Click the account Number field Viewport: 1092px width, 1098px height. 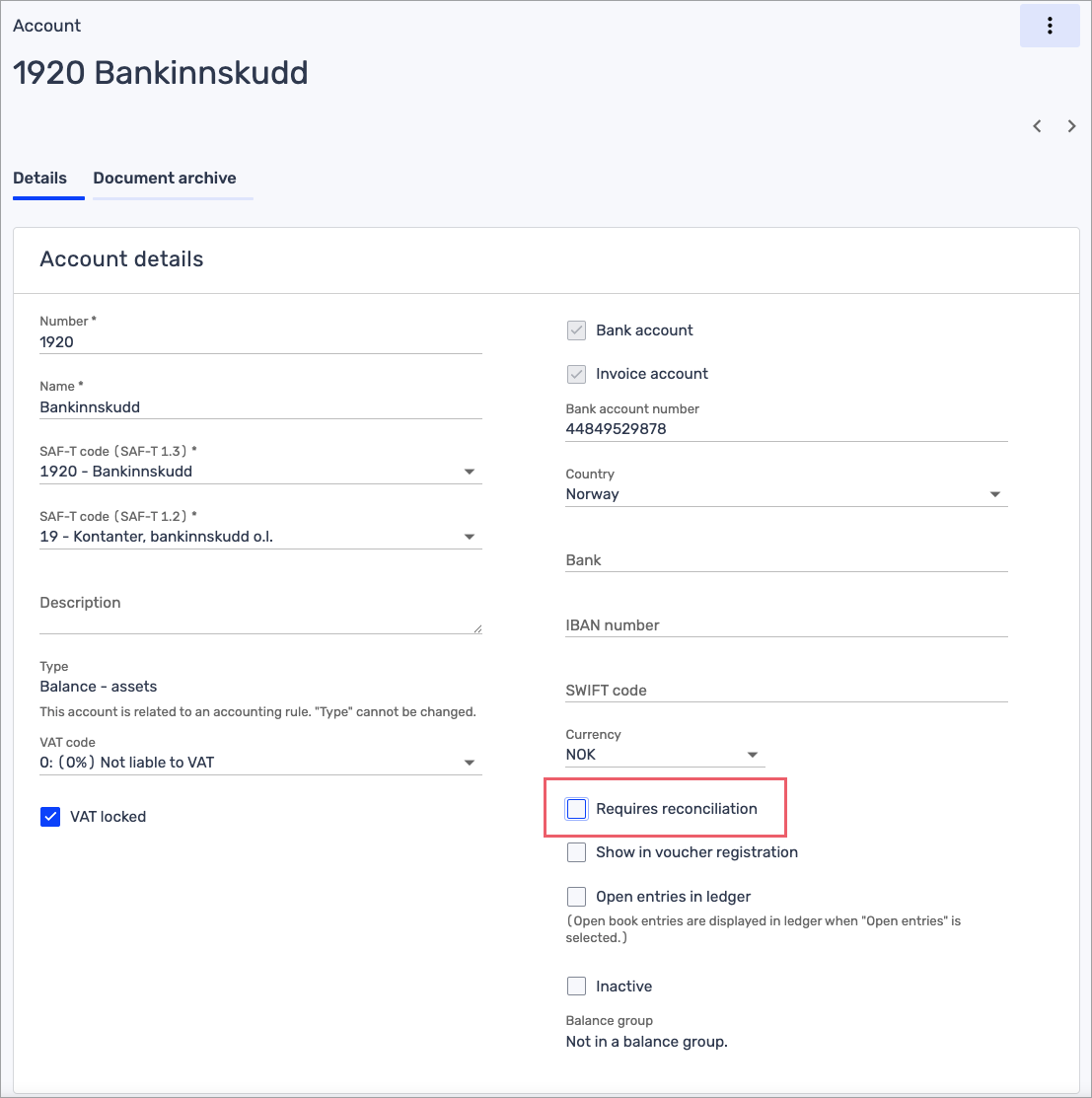pos(260,342)
